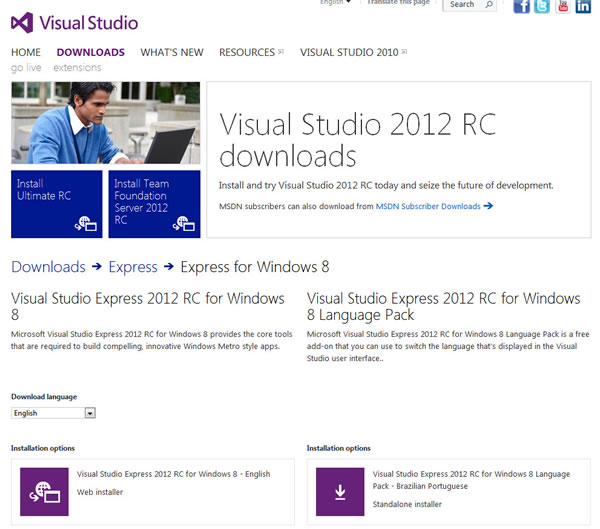The height and width of the screenshot is (529, 600).
Task: Go to the HOME menu item
Action: (x=26, y=52)
